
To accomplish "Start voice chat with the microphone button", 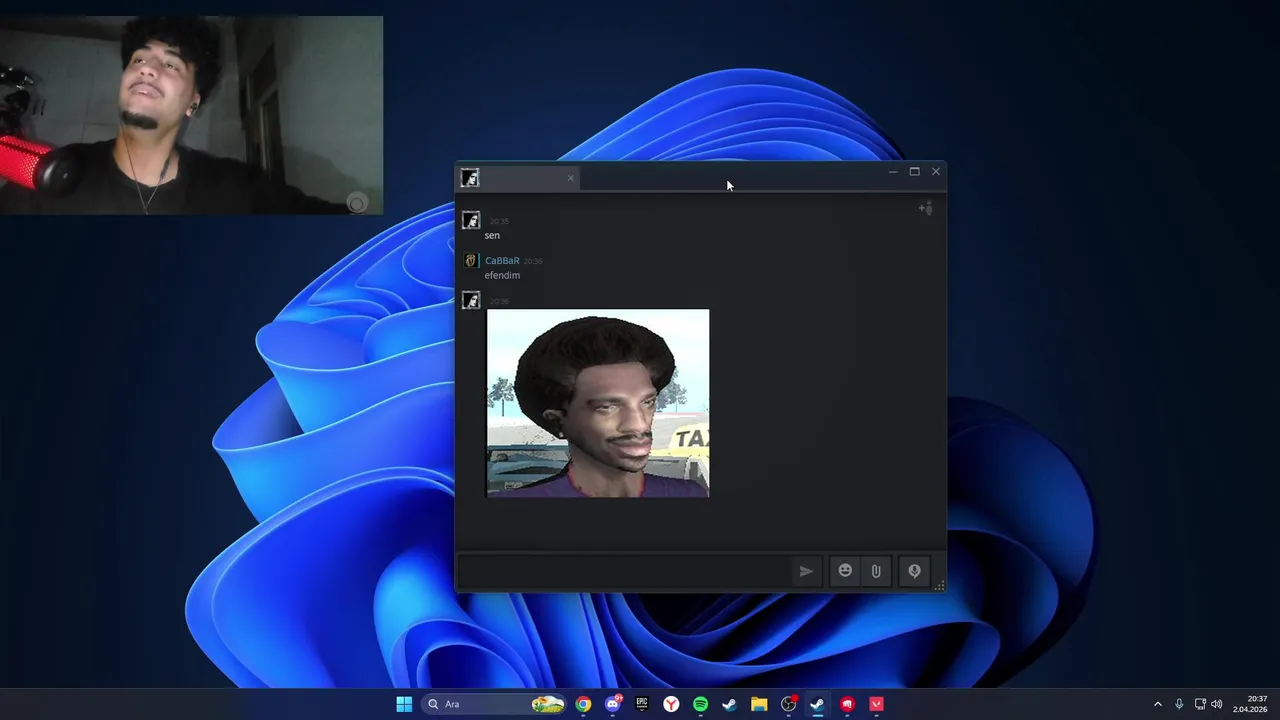I will [x=914, y=571].
